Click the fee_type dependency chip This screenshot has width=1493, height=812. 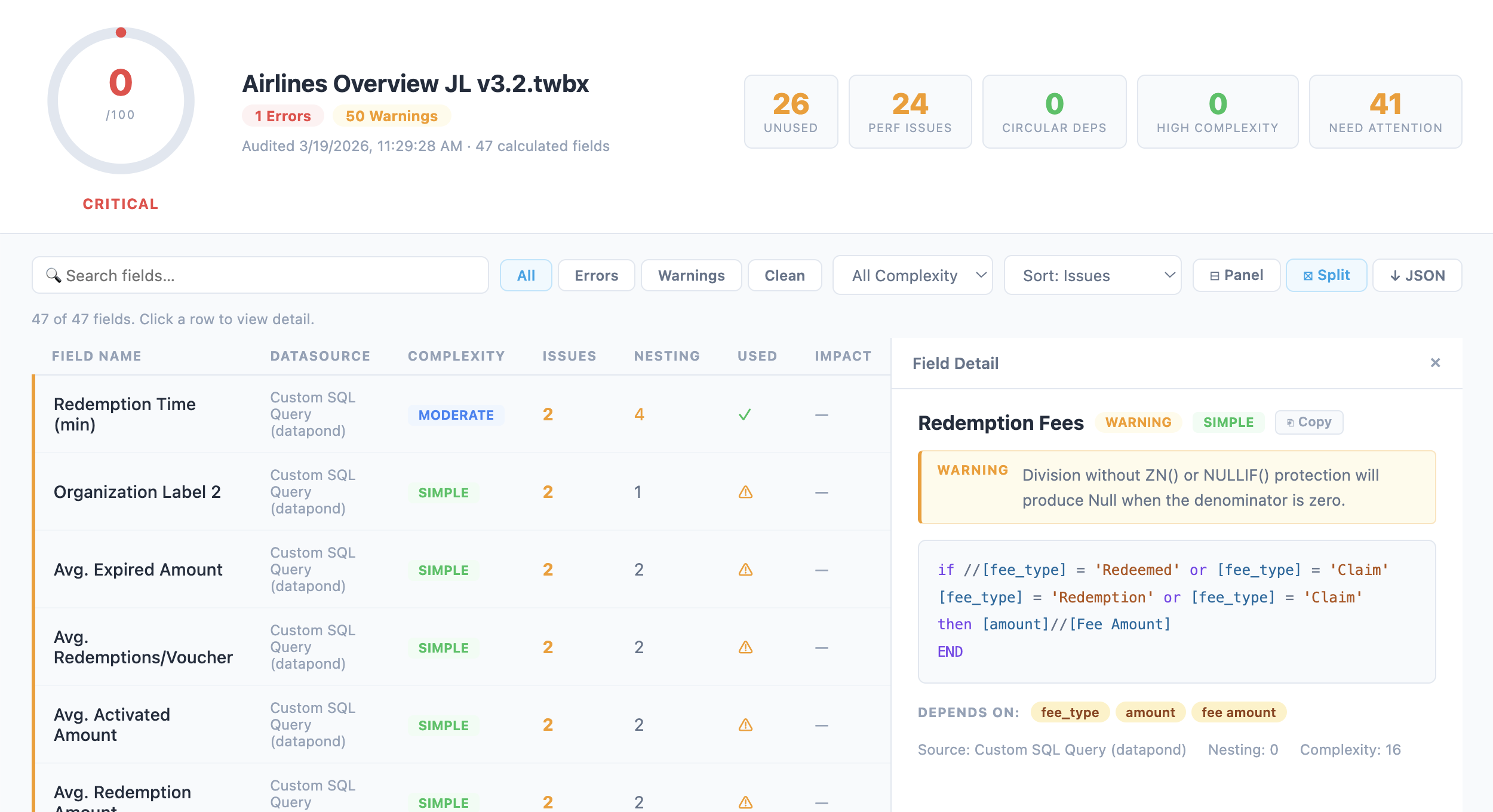click(1070, 712)
